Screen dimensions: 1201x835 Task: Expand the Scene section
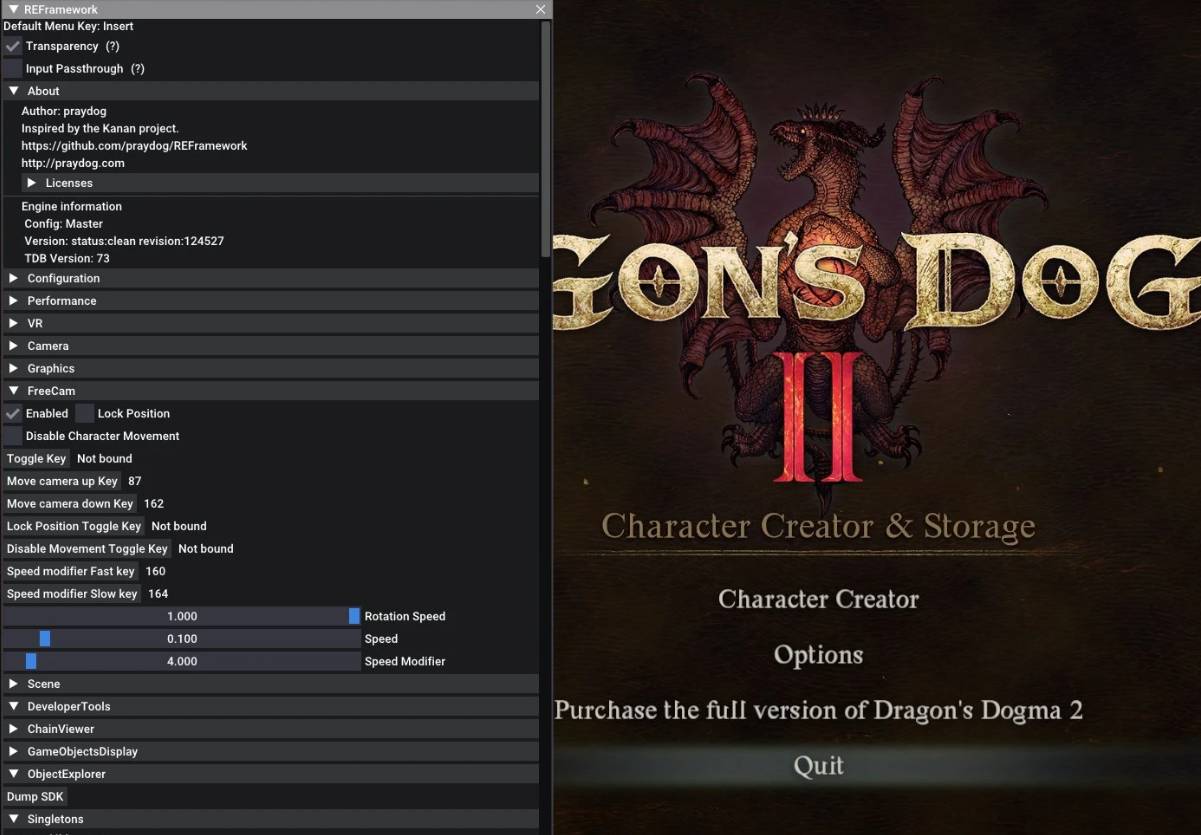(271, 684)
